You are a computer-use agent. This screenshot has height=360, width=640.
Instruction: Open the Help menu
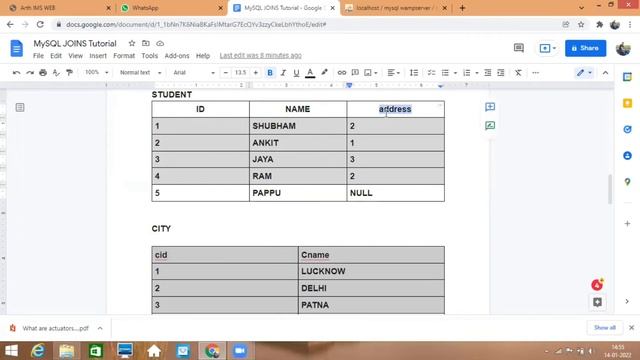click(203, 56)
